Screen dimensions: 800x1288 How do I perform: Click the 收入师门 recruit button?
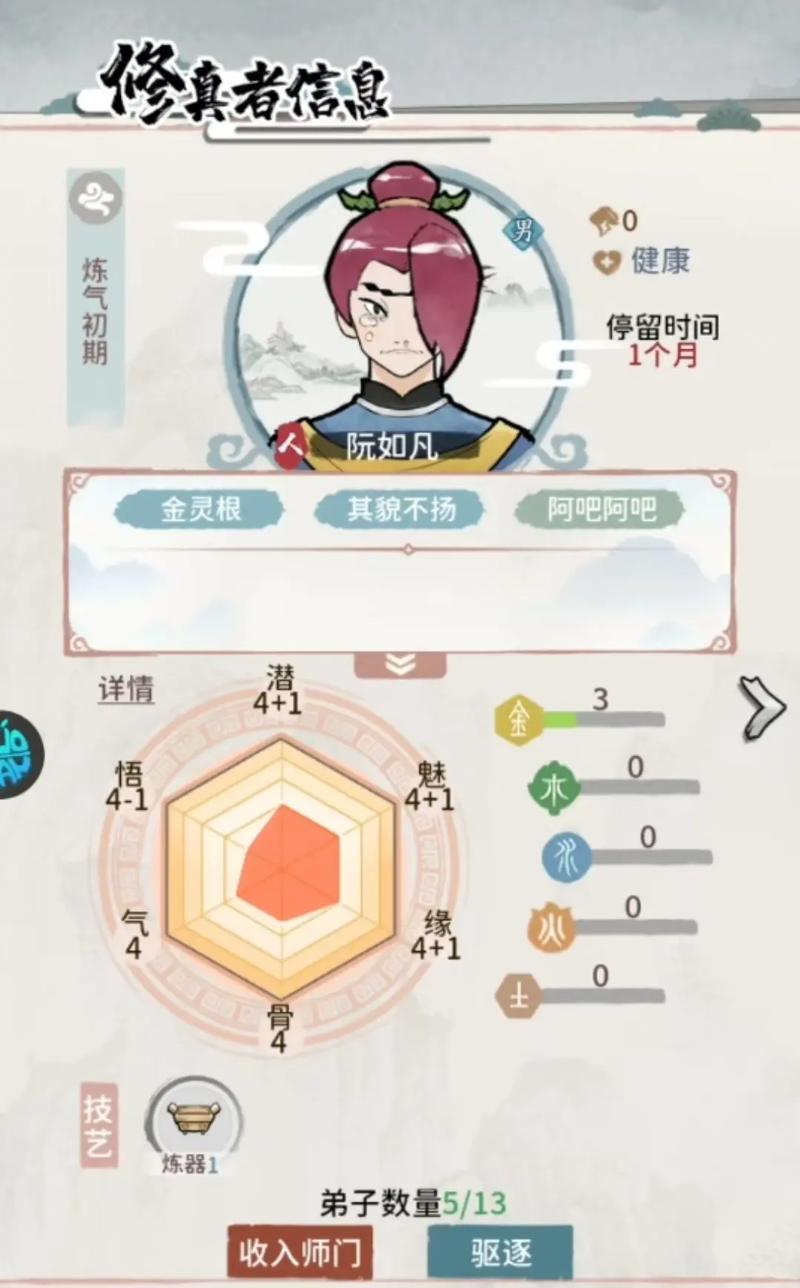coord(300,1252)
